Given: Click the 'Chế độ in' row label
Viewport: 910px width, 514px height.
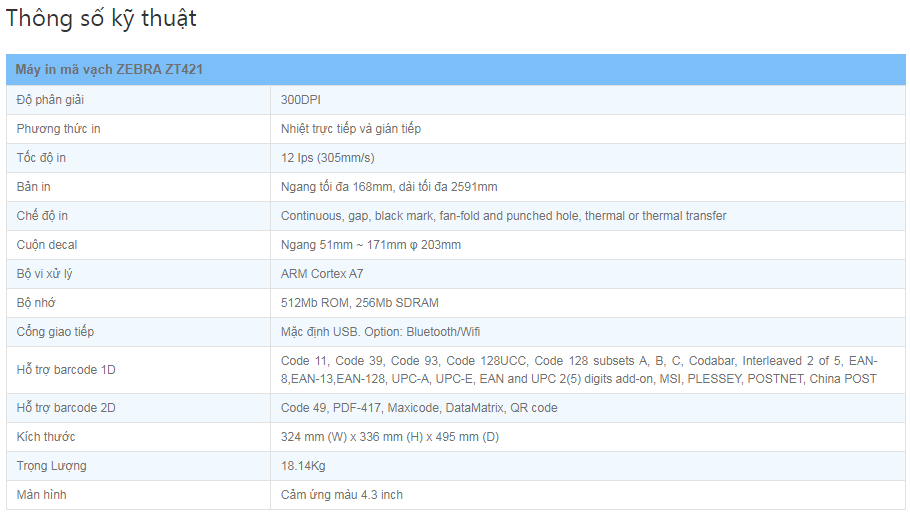Looking at the screenshot, I should tap(43, 216).
